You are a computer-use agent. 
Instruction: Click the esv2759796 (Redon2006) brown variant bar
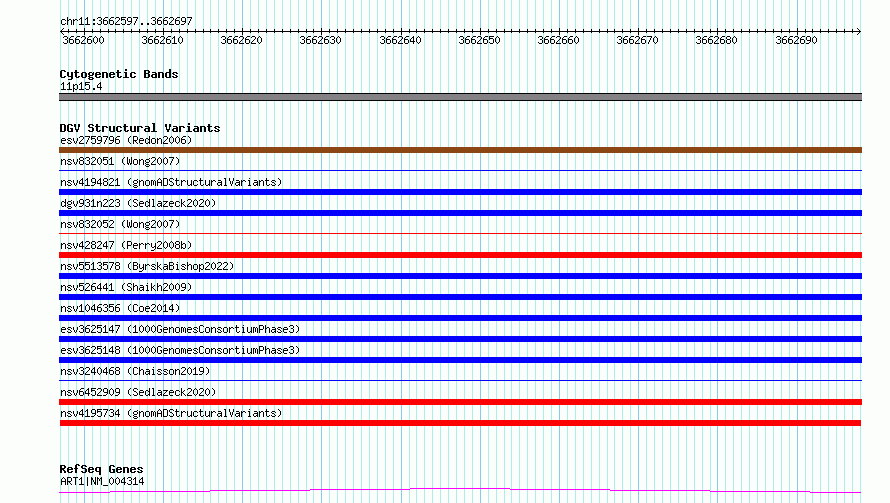click(460, 150)
